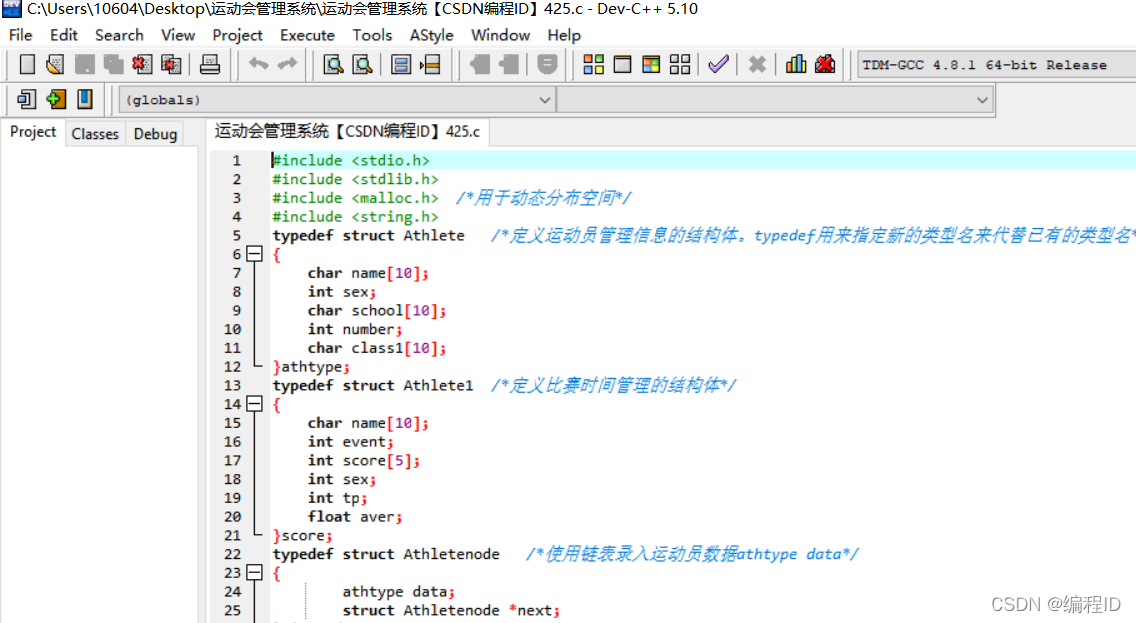
Task: Run the compiled program
Action: [622, 63]
